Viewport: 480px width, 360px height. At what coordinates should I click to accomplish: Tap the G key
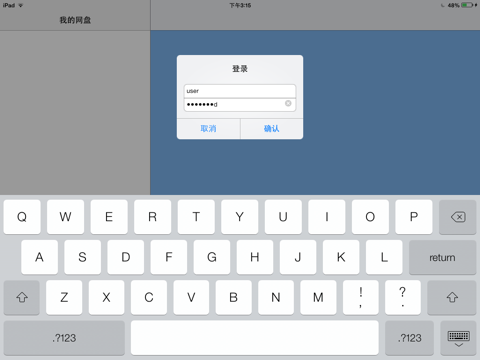point(212,257)
